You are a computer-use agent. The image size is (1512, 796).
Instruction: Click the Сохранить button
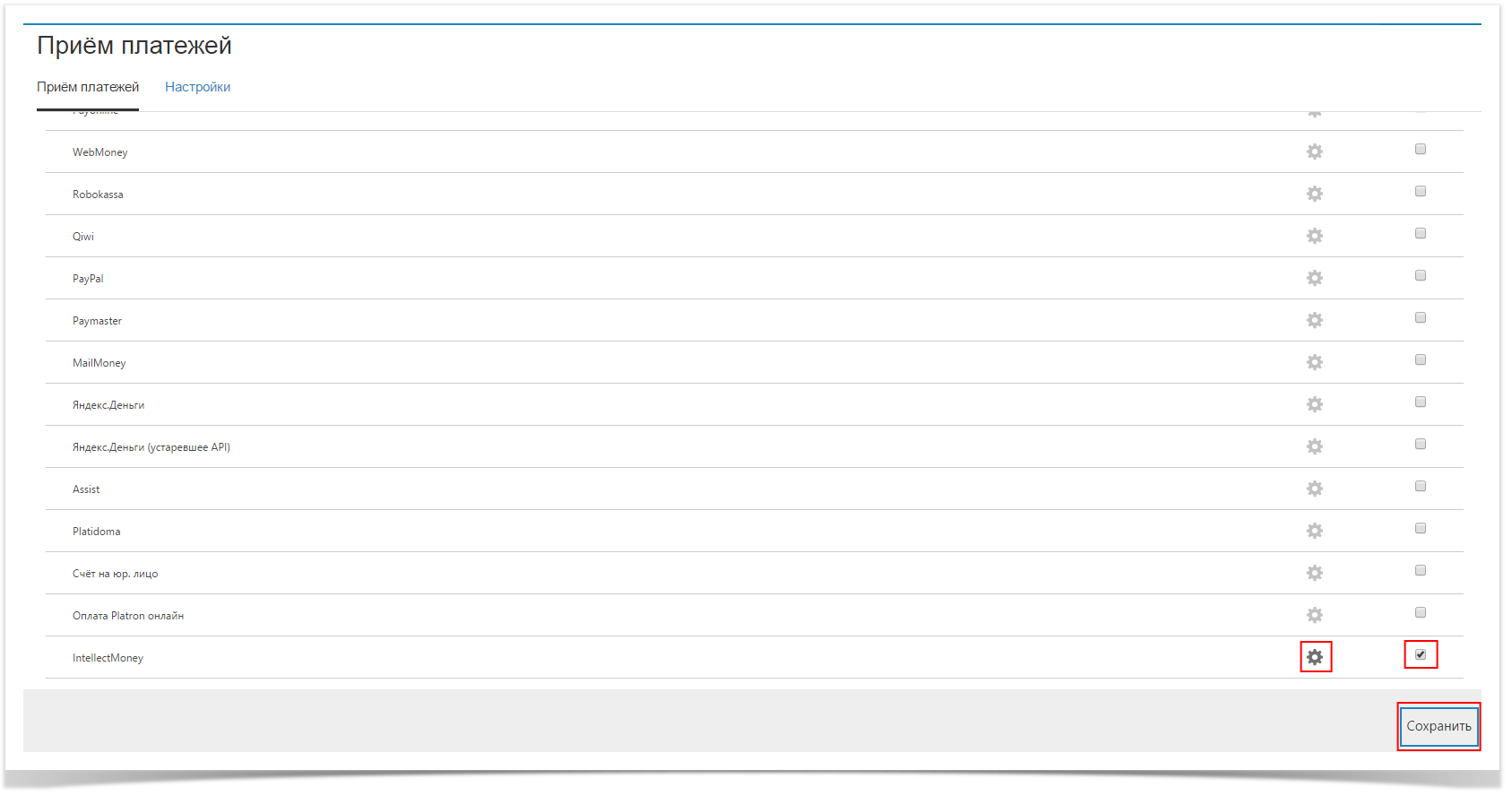pyautogui.click(x=1439, y=726)
